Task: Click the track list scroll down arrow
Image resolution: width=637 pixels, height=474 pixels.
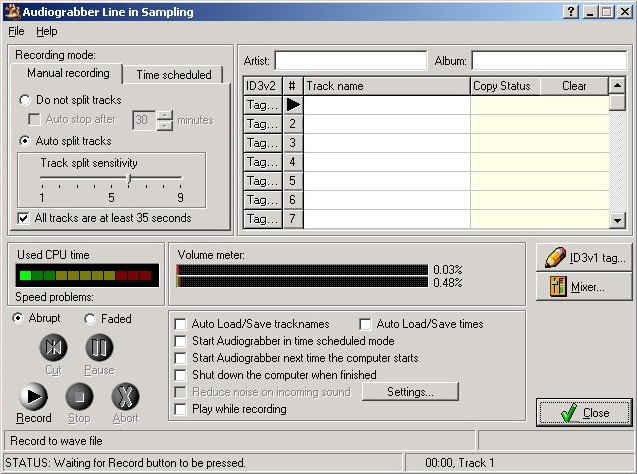Action: click(617, 221)
